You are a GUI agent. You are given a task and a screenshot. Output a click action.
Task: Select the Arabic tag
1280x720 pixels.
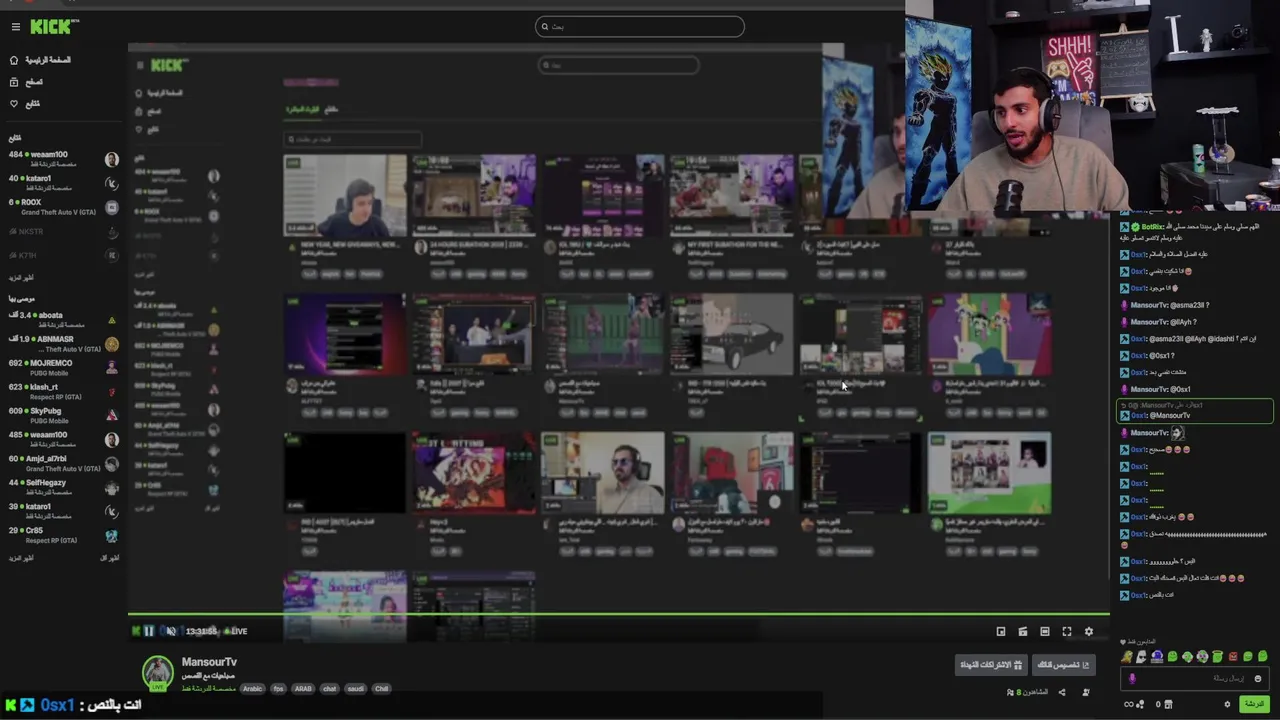(x=252, y=689)
